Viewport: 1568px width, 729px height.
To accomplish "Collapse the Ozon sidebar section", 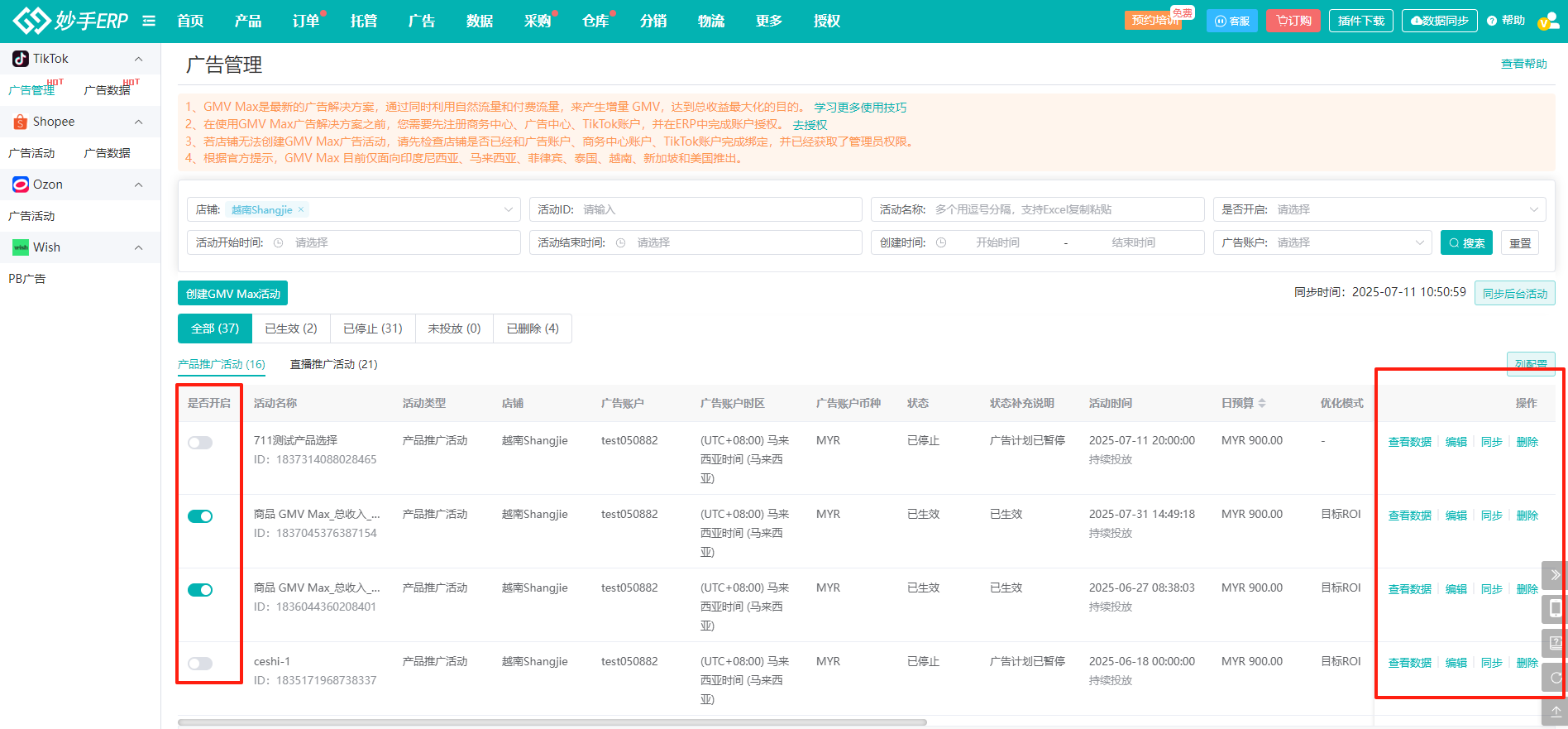I will point(139,185).
